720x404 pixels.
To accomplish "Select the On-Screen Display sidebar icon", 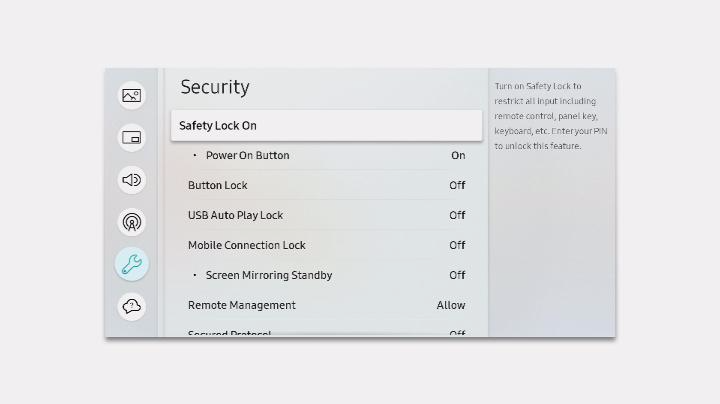I will [132, 138].
